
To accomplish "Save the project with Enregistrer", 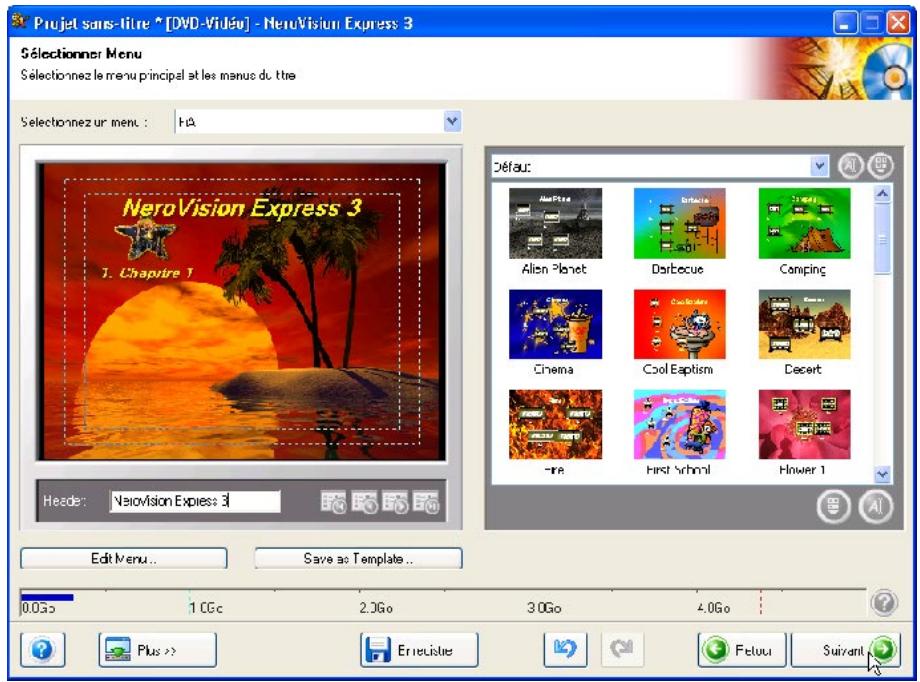I will tap(419, 650).
